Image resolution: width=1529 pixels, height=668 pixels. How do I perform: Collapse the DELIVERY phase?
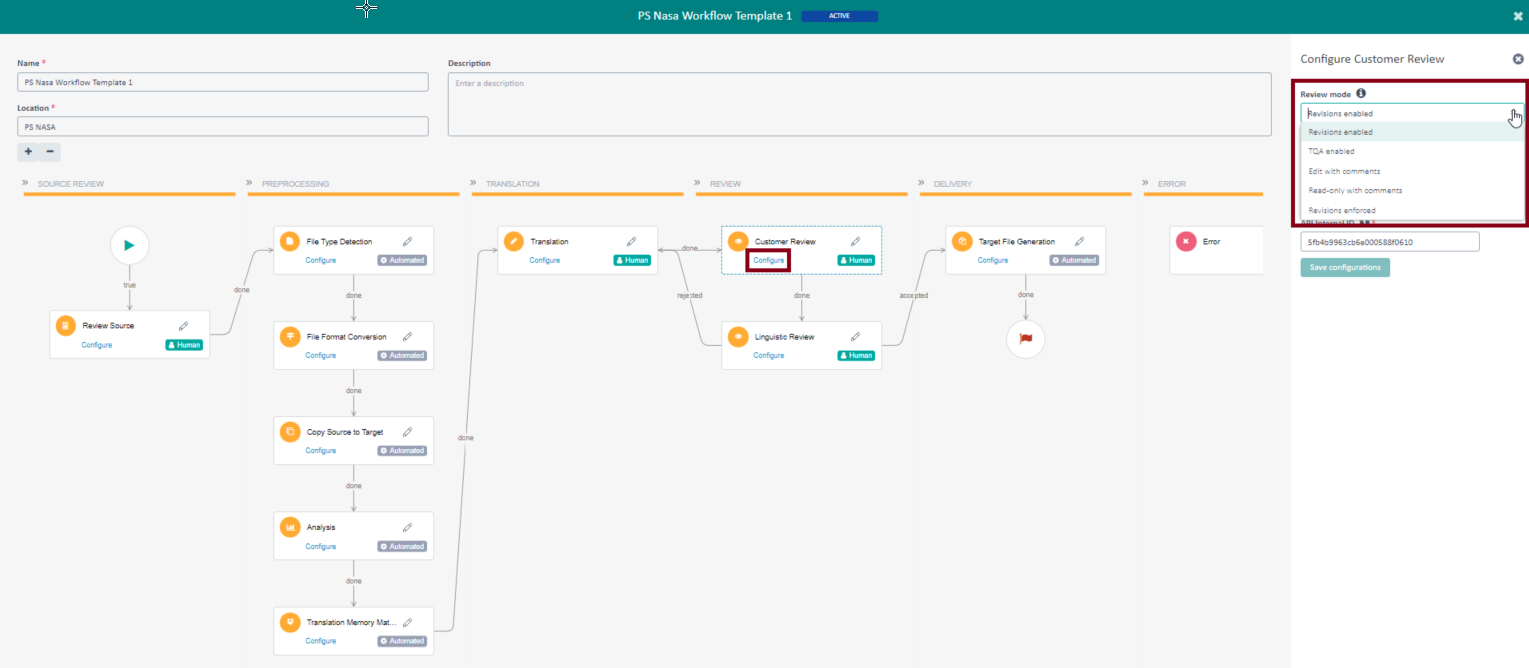tap(922, 184)
